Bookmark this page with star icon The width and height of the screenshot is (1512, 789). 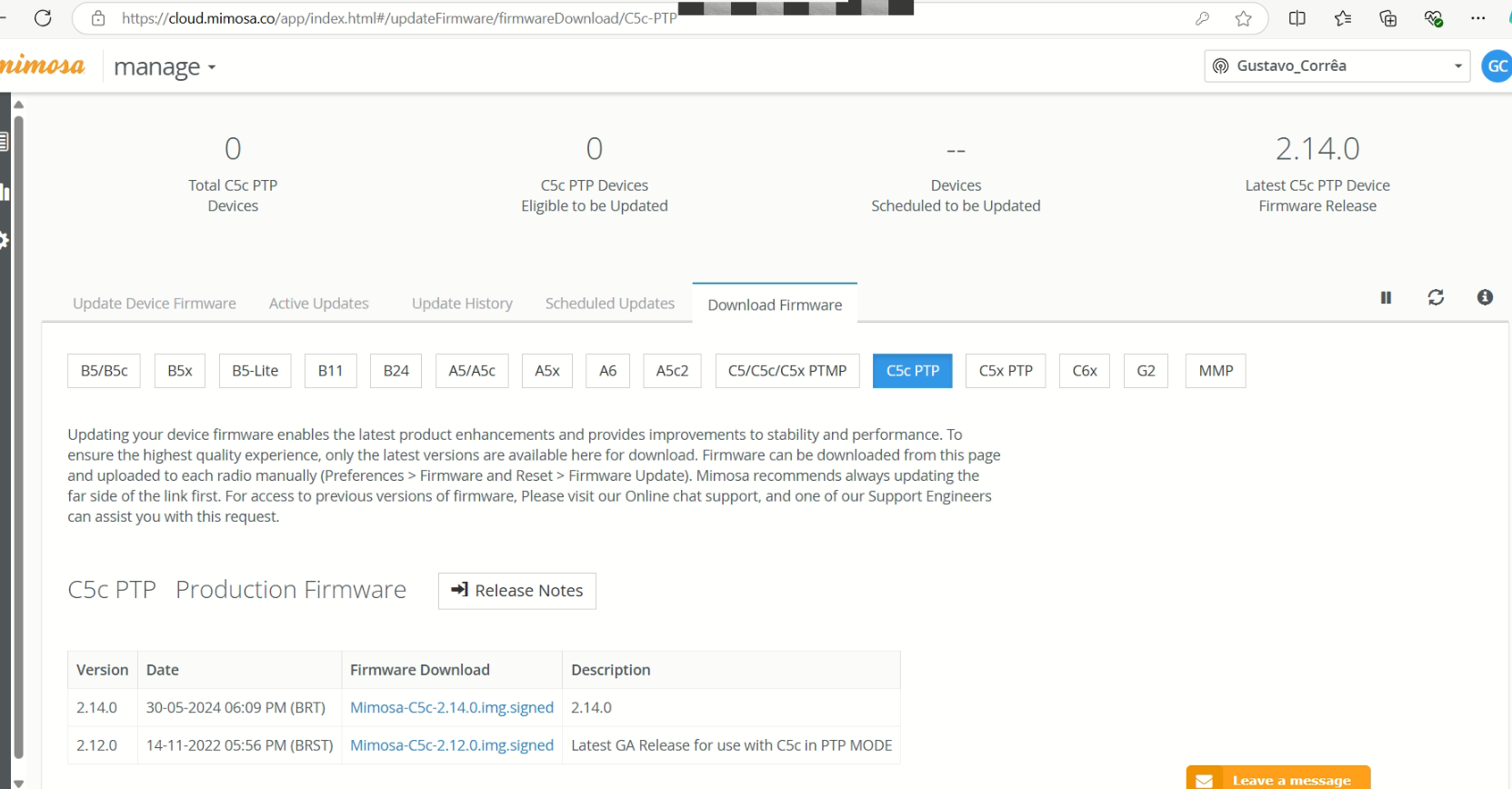[1244, 18]
